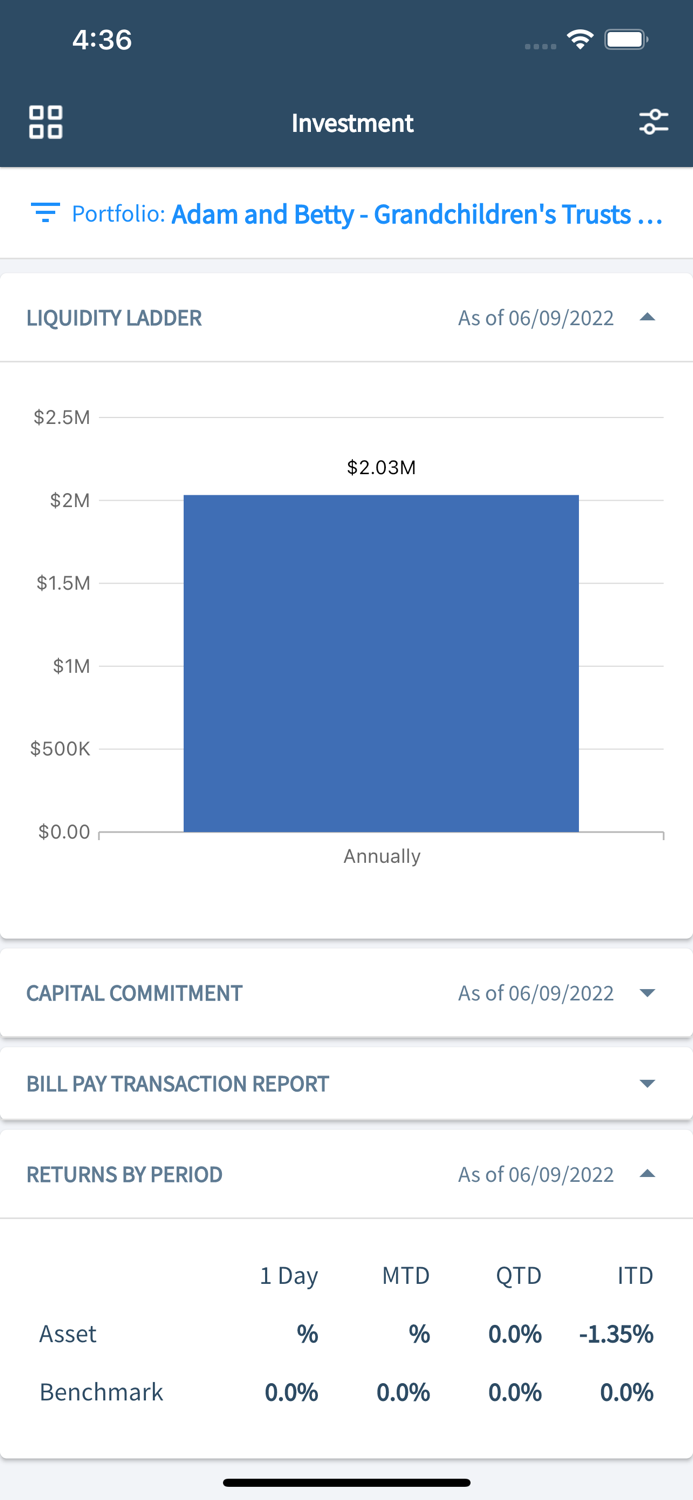693x1500 pixels.
Task: Select the Adam and Betty portfolio link
Action: coord(416,214)
